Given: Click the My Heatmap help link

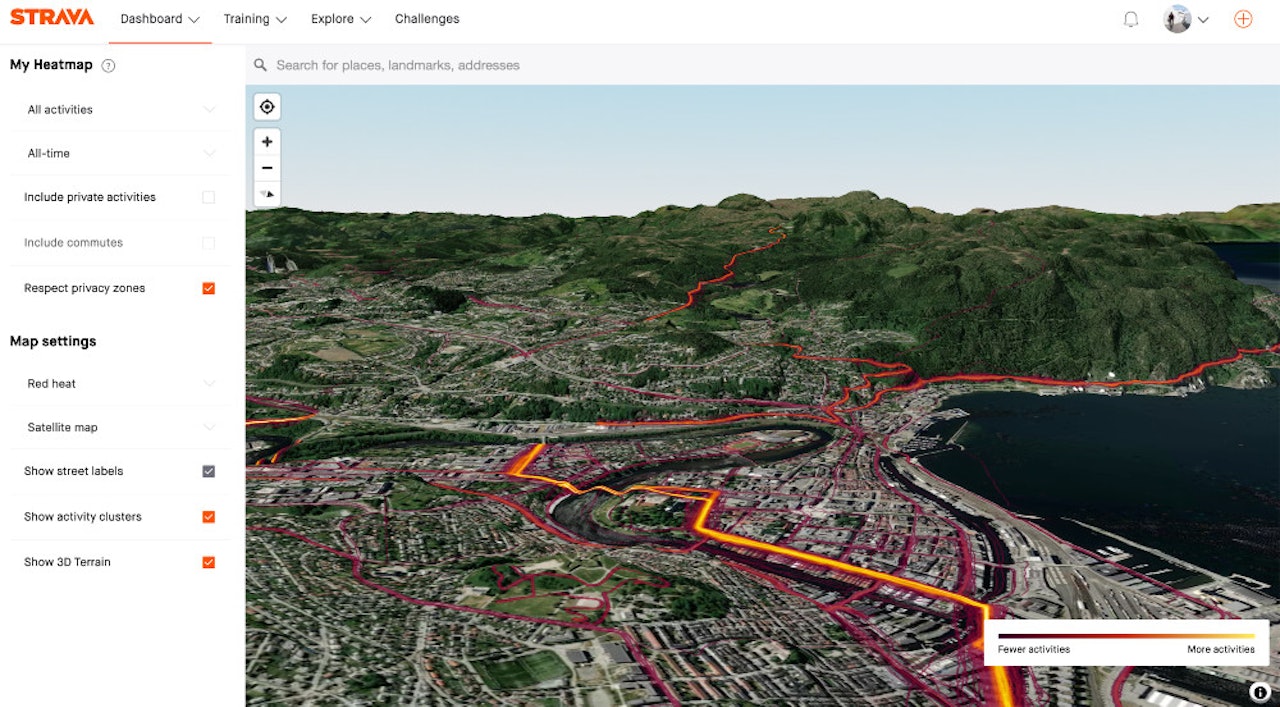Looking at the screenshot, I should pos(108,65).
